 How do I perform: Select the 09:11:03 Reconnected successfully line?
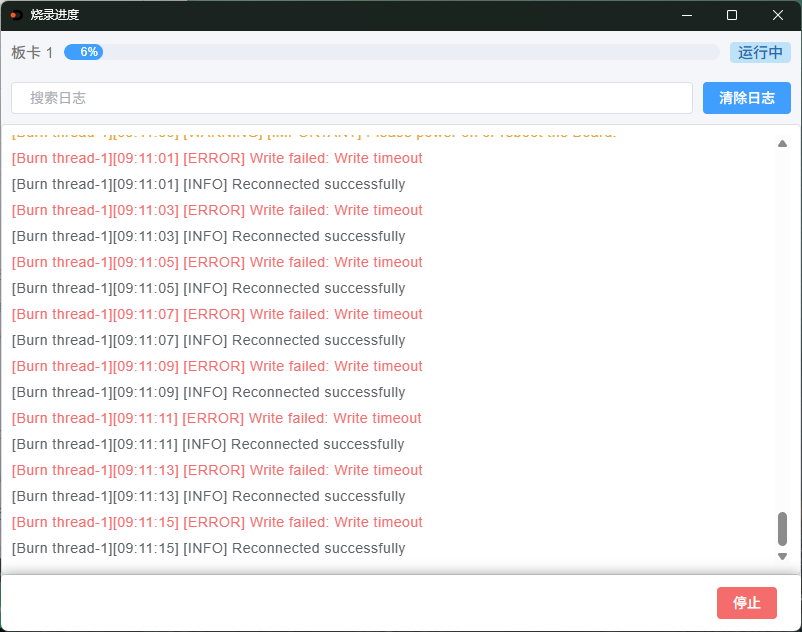point(208,236)
